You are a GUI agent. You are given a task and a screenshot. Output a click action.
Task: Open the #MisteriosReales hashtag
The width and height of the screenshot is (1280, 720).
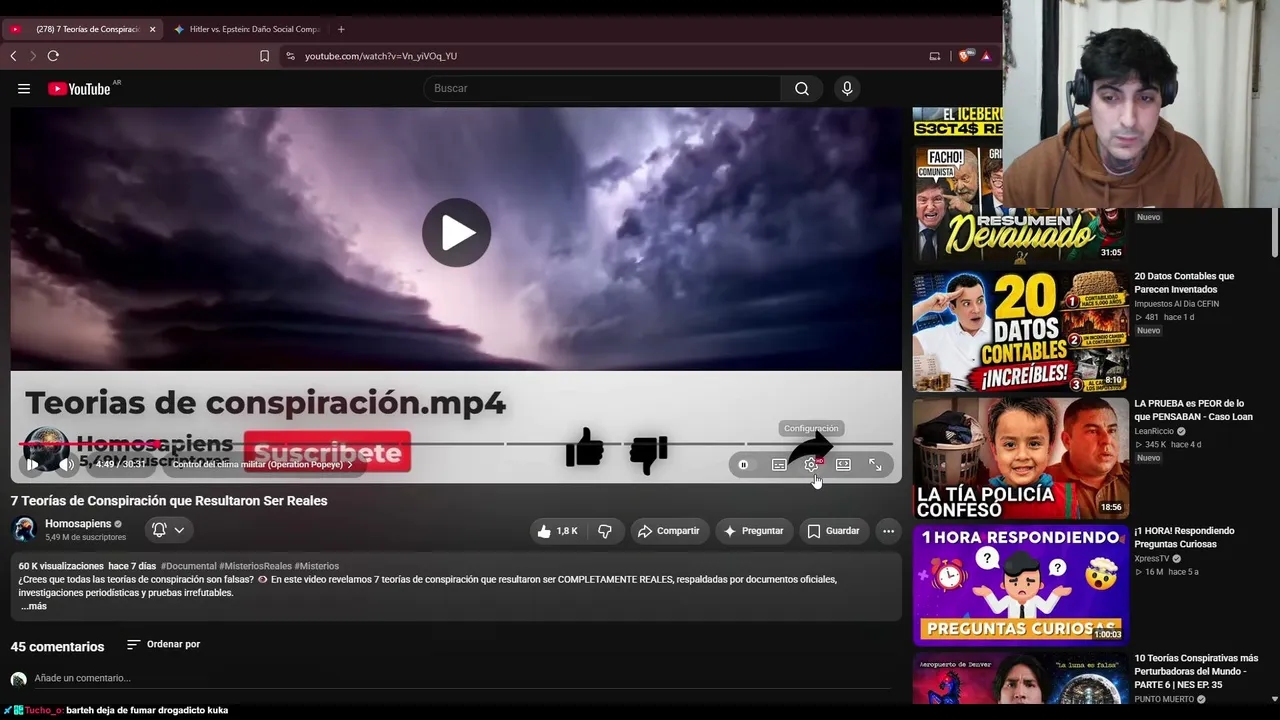click(x=255, y=566)
